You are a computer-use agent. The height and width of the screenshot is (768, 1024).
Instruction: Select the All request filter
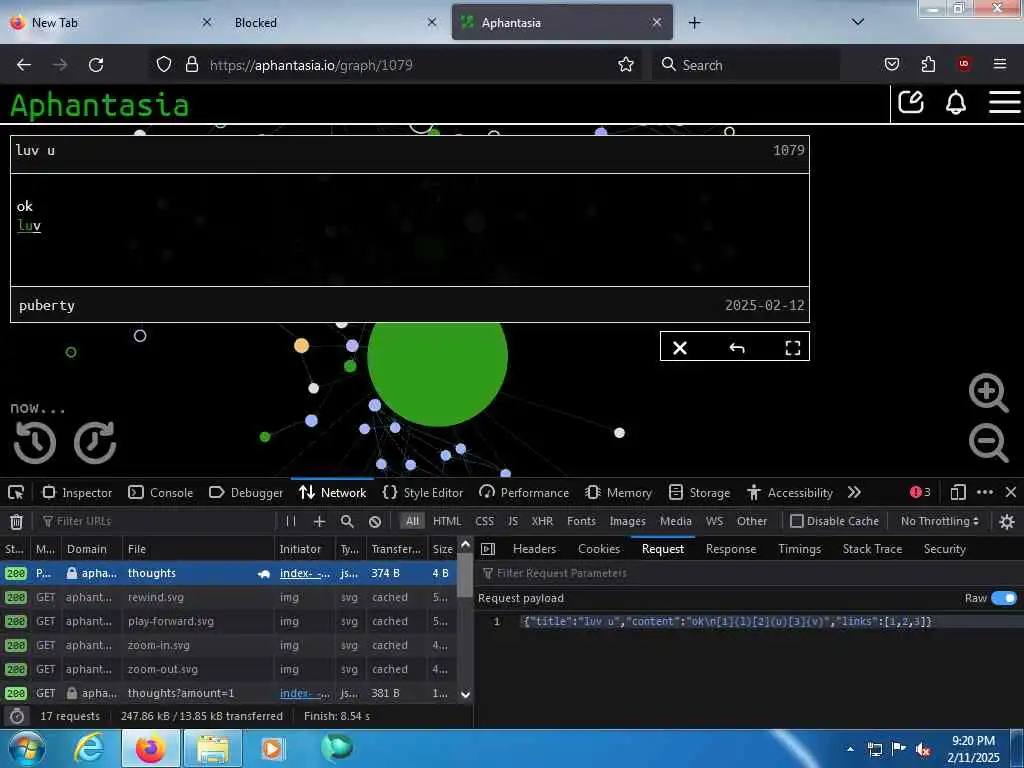point(412,521)
